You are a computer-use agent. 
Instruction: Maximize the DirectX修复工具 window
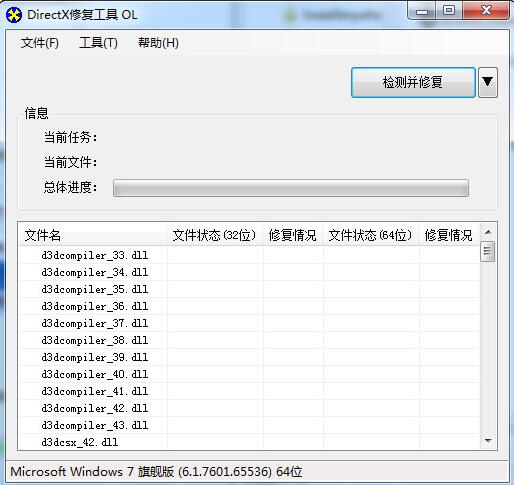click(x=449, y=11)
